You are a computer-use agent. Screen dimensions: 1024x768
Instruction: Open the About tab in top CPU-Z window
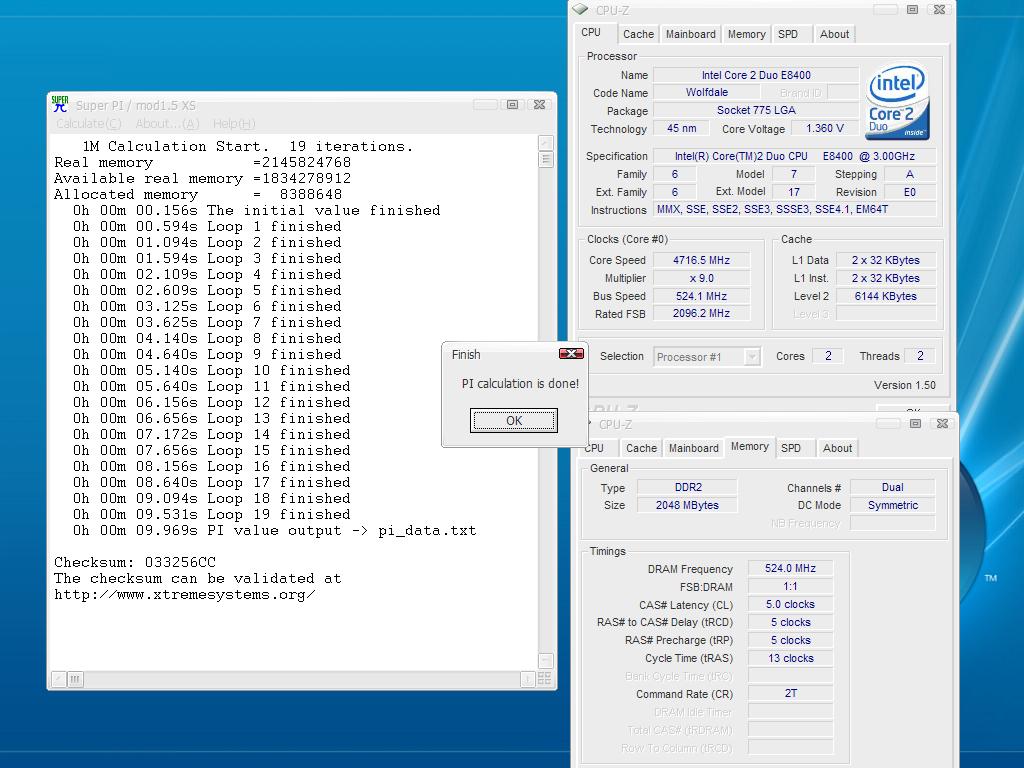[834, 34]
